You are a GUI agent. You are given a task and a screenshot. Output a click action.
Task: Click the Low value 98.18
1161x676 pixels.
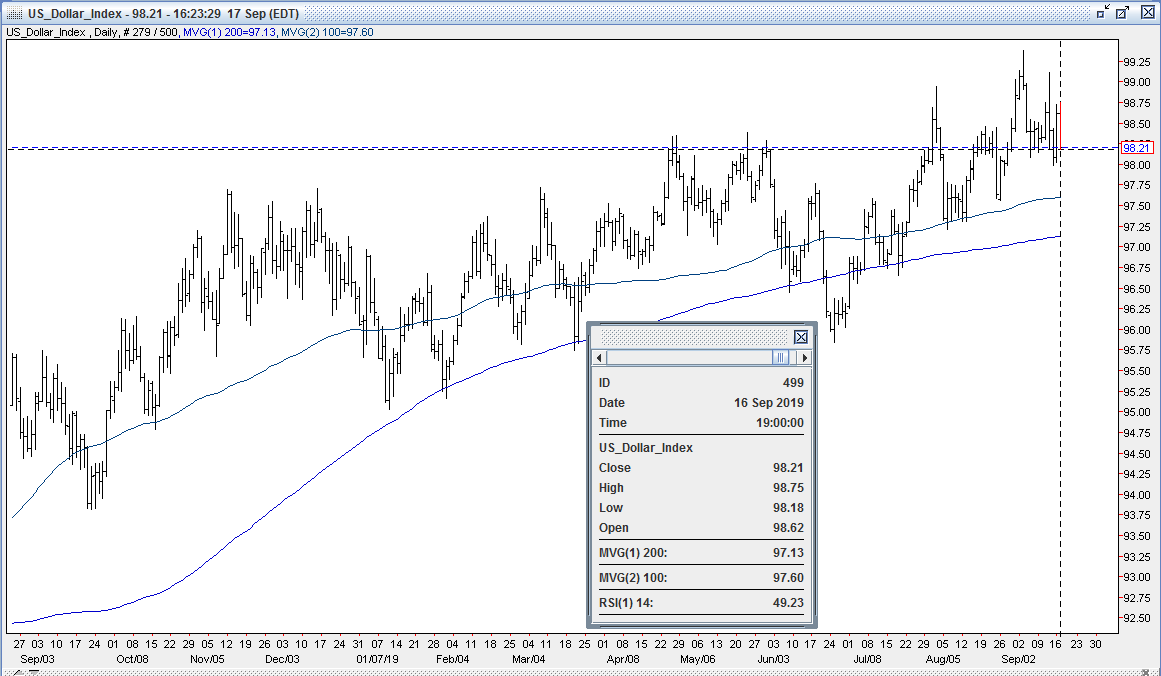click(789, 508)
